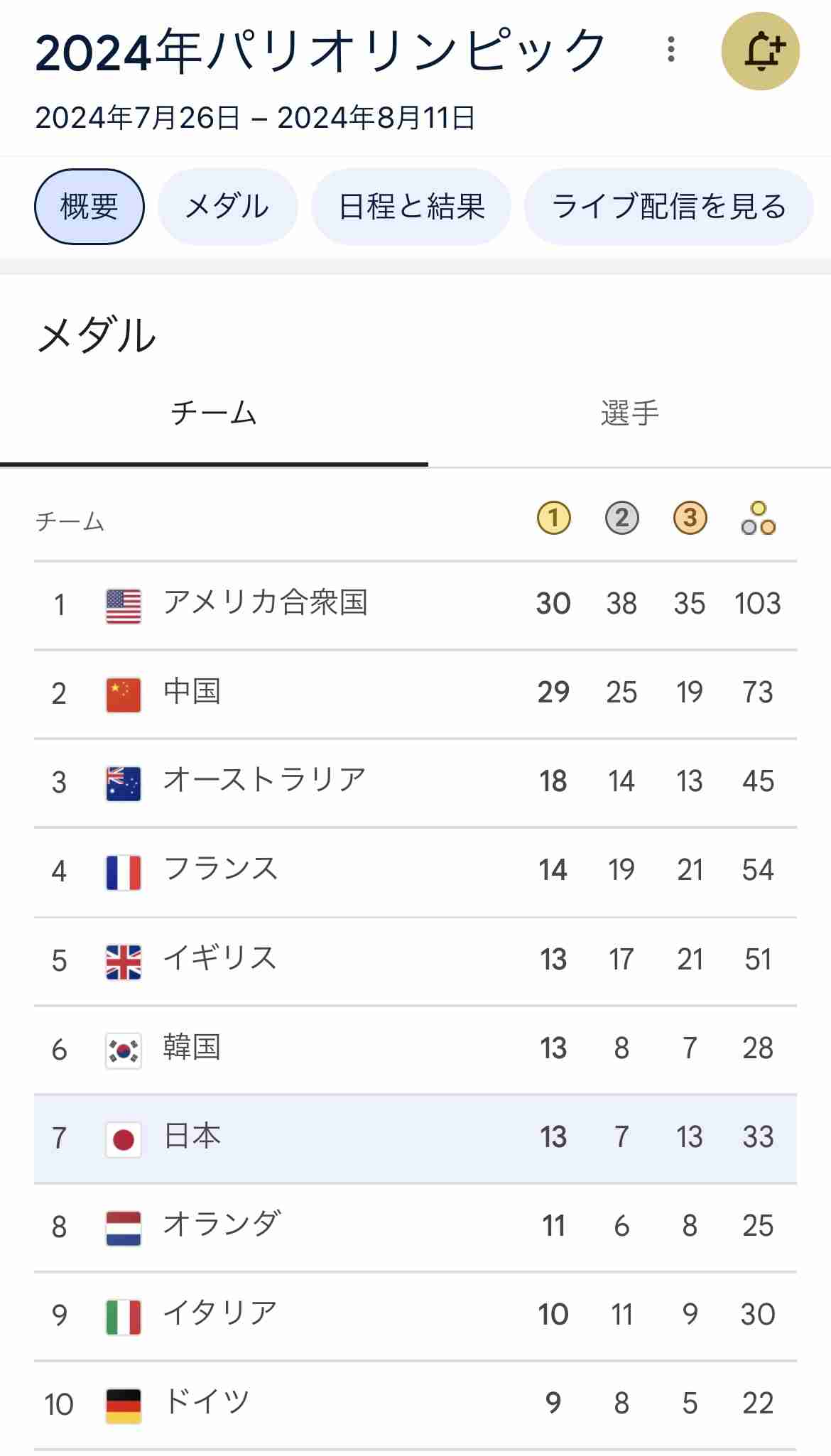Switch to the チーム tab
This screenshot has height=1456, width=831.
[x=214, y=413]
